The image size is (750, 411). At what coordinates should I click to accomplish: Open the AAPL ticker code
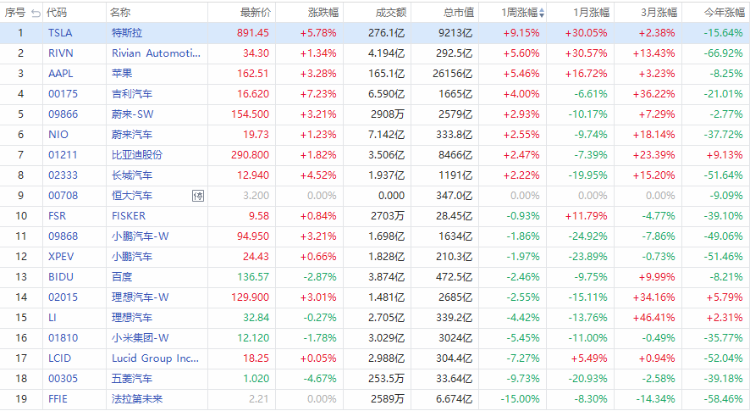coord(58,73)
